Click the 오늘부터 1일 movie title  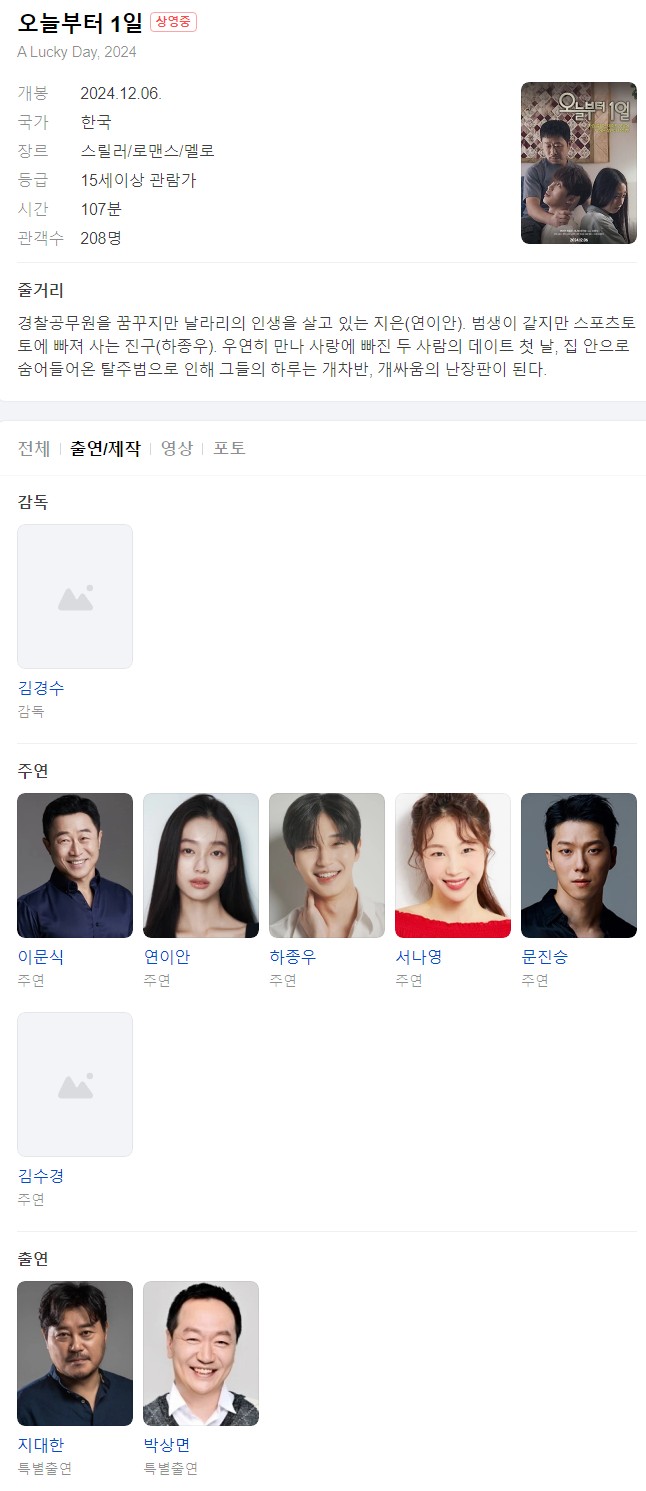click(80, 24)
